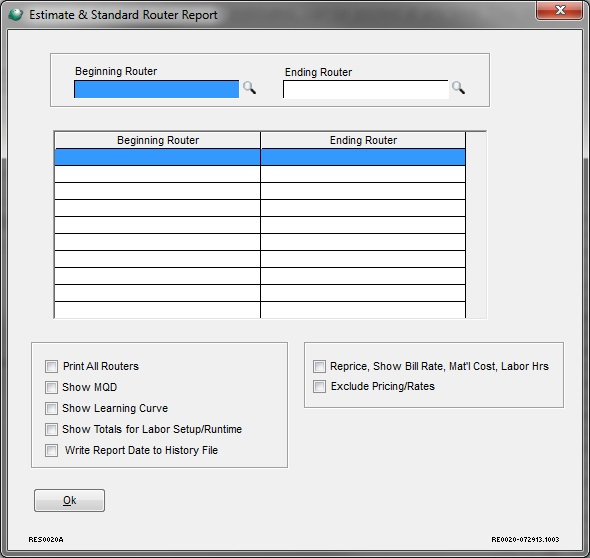Enable Print All Routers checkbox
This screenshot has width=590, height=558.
coord(51,366)
